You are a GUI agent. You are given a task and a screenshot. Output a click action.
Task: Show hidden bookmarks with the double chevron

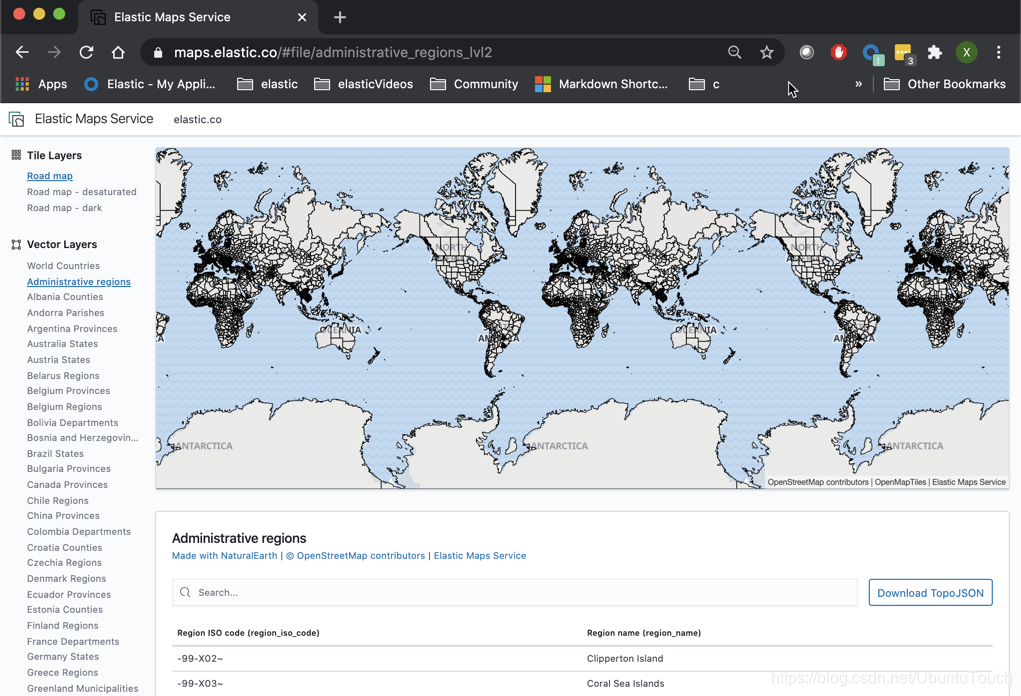pos(858,83)
